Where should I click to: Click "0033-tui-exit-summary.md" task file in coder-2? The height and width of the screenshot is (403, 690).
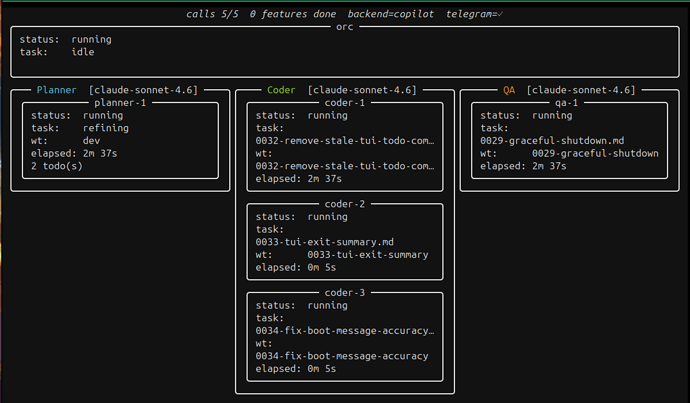pyautogui.click(x=325, y=242)
